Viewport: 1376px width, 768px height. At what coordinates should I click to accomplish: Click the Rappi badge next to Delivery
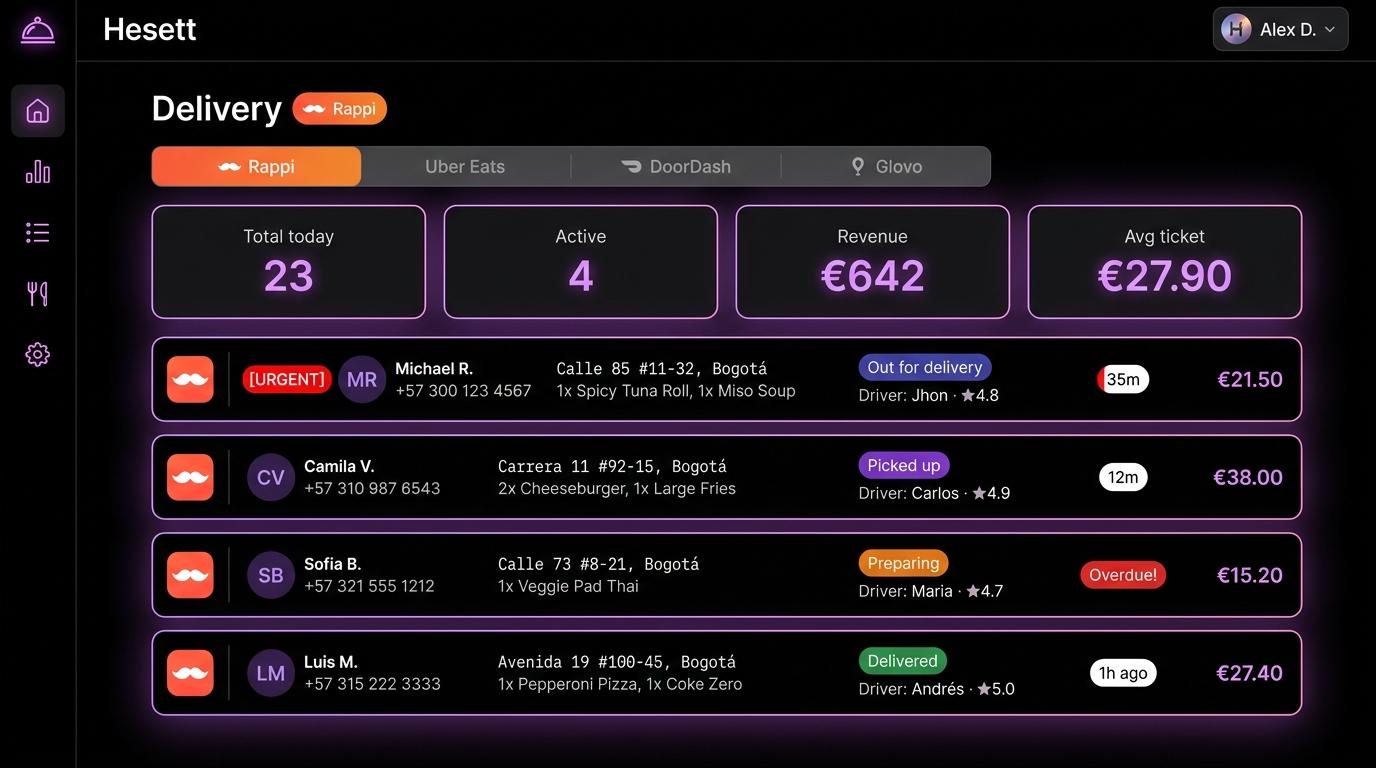(340, 109)
